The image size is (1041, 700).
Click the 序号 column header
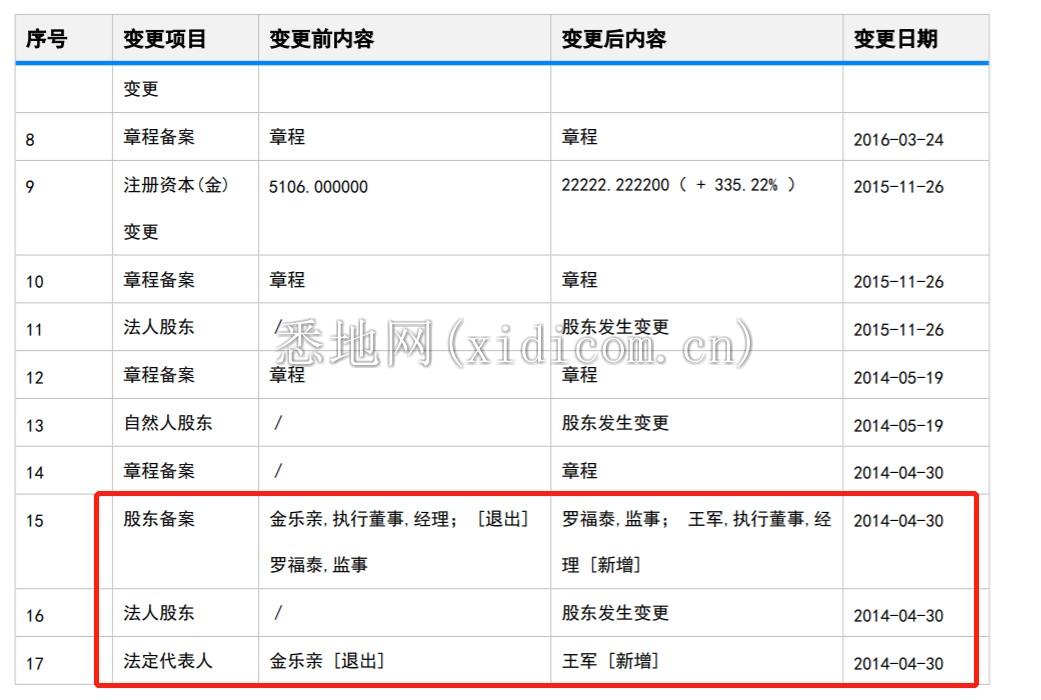pyautogui.click(x=46, y=39)
